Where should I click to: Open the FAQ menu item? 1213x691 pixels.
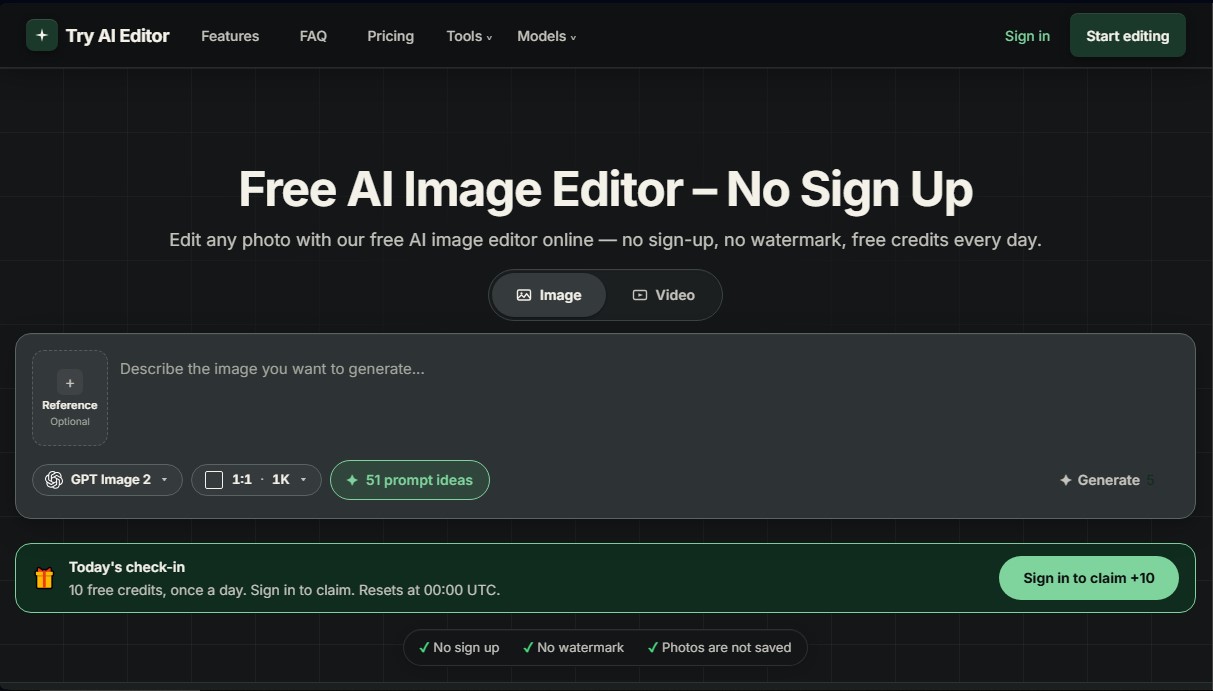click(313, 36)
